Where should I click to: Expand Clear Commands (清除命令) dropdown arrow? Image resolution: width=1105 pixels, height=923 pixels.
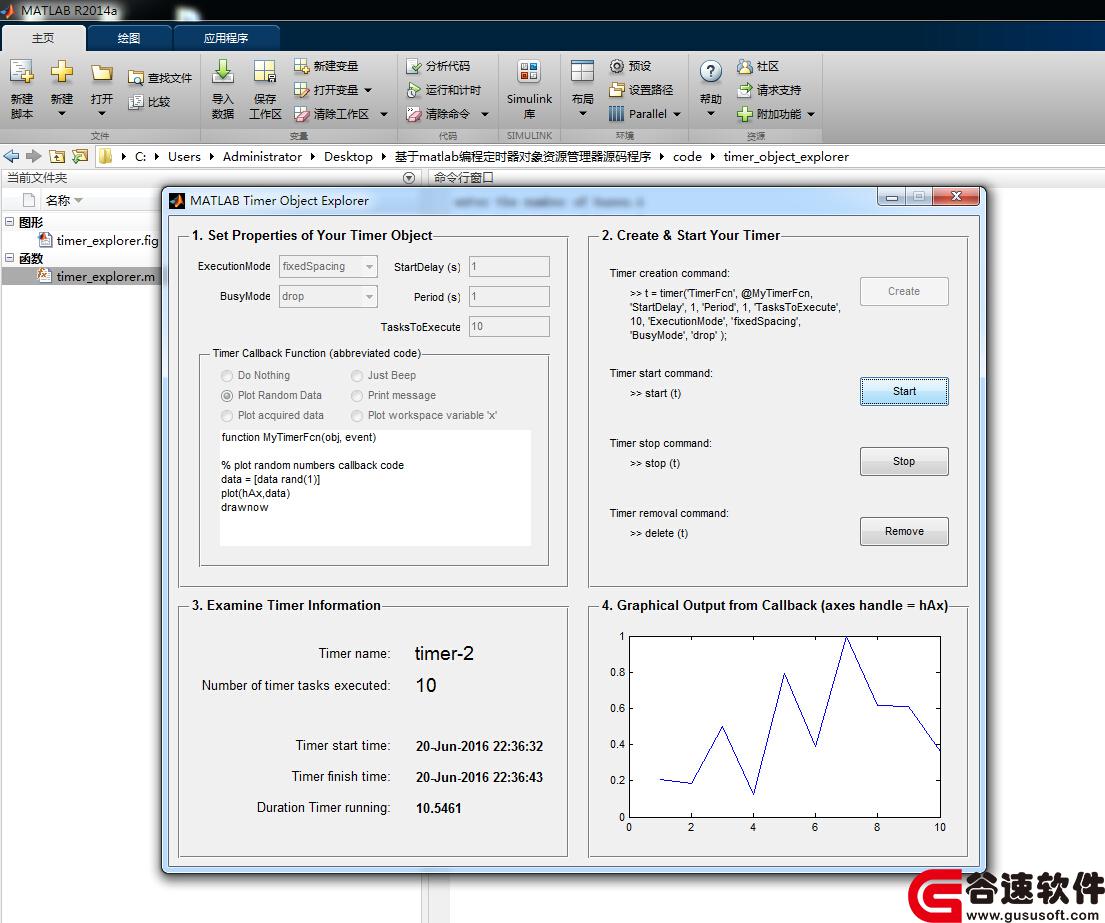click(x=485, y=114)
